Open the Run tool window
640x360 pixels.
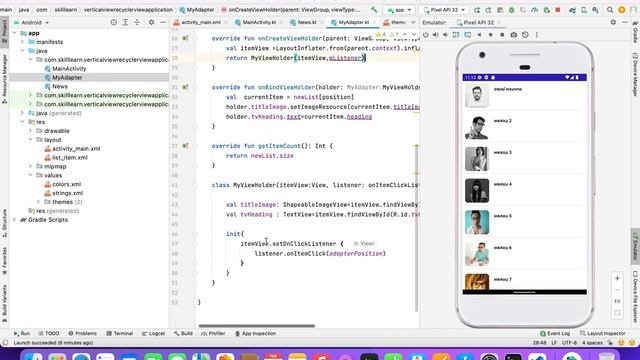22,333
